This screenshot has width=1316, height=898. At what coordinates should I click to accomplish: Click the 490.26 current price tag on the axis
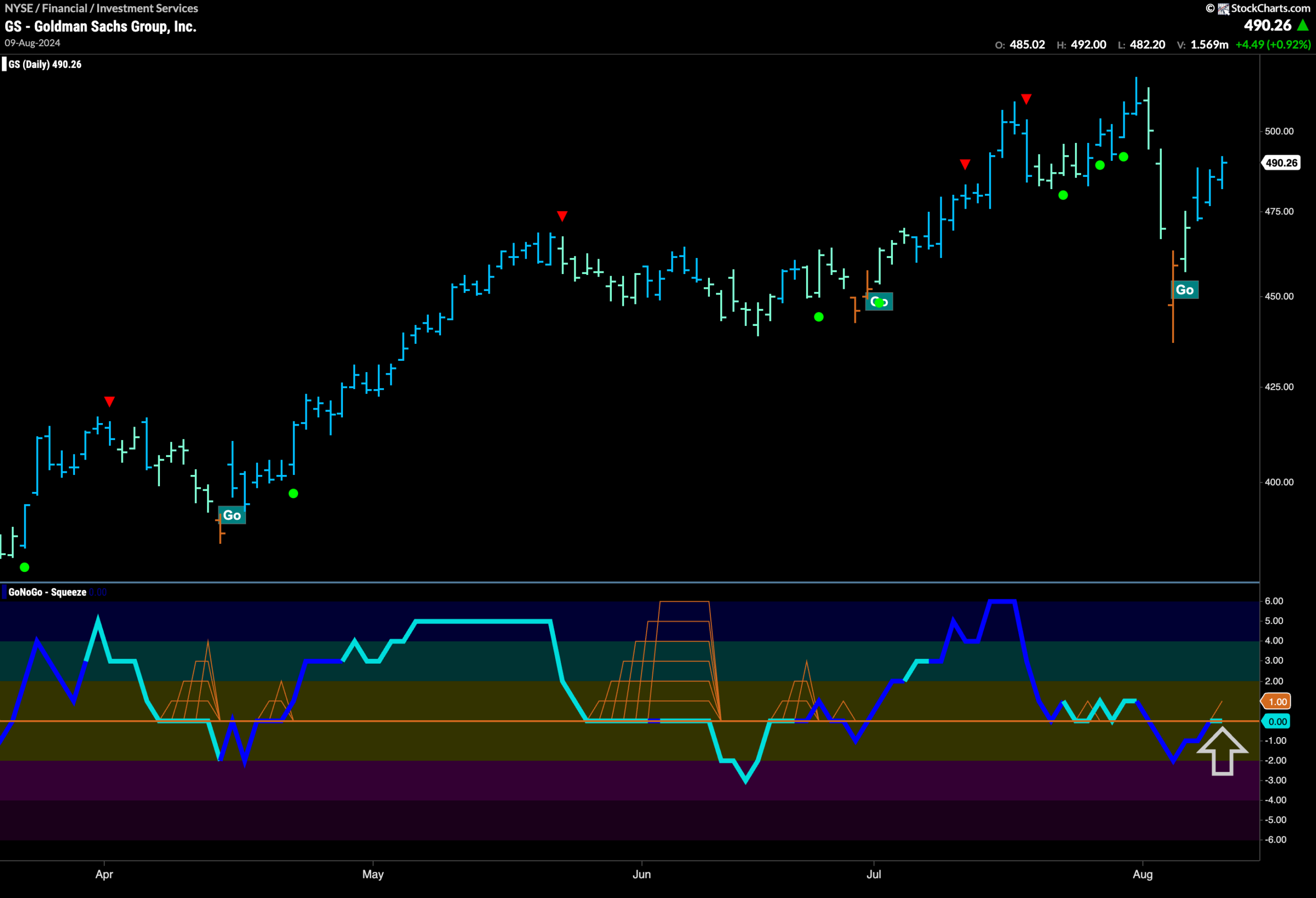[1281, 163]
